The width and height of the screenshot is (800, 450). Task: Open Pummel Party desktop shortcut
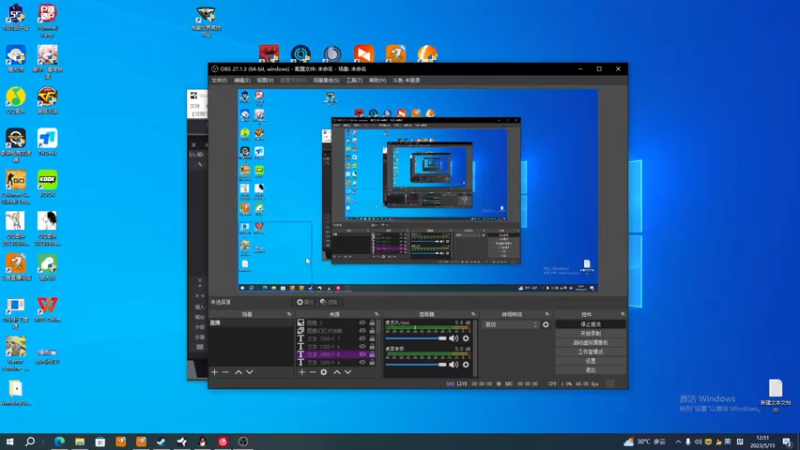pyautogui.click(x=47, y=21)
